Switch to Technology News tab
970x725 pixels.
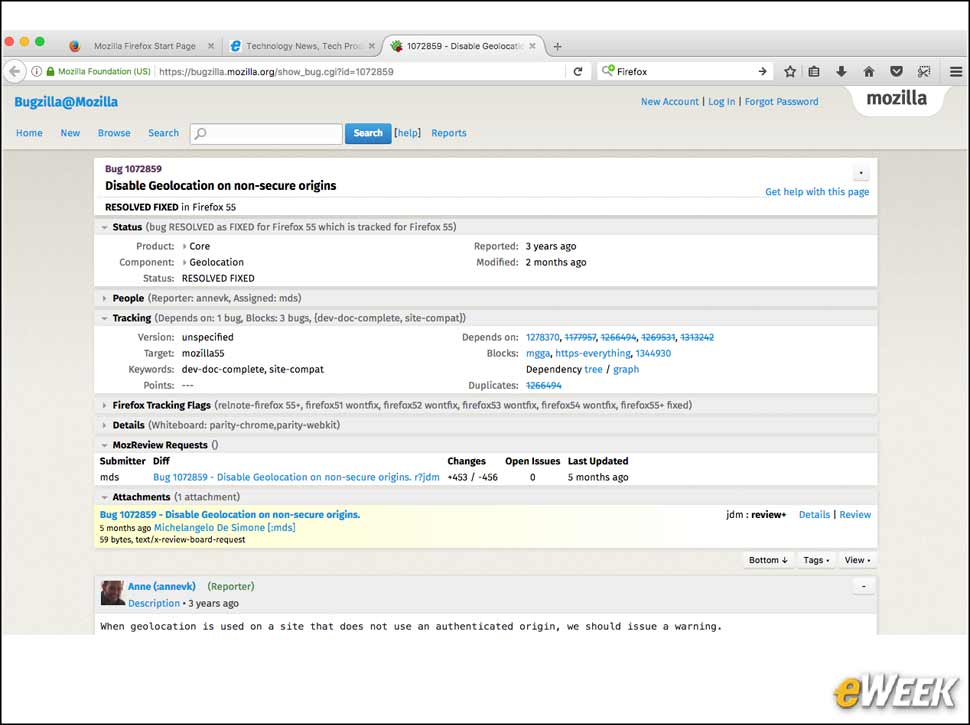(x=303, y=46)
